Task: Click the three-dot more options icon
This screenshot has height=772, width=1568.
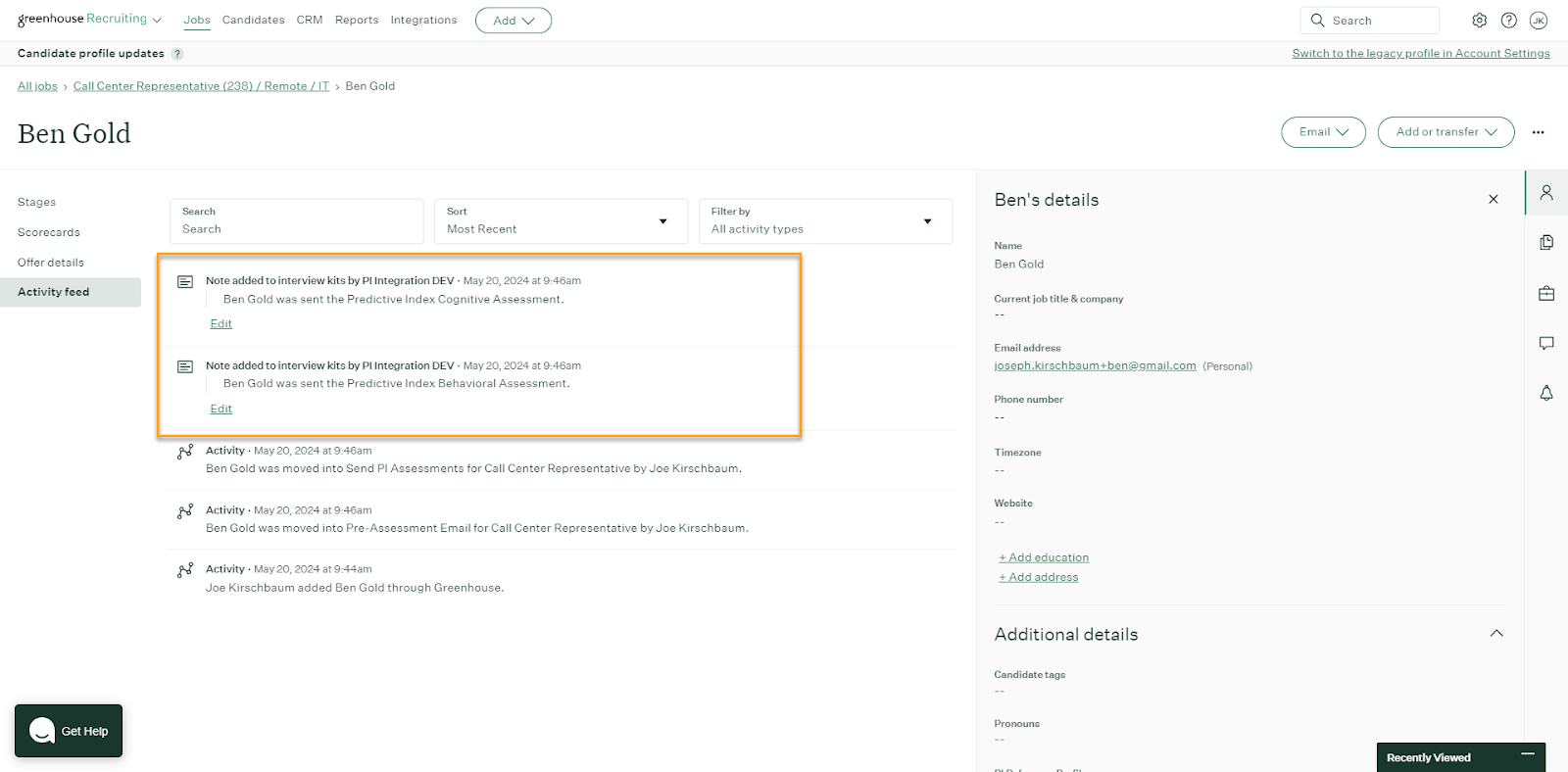Action: pos(1538,132)
